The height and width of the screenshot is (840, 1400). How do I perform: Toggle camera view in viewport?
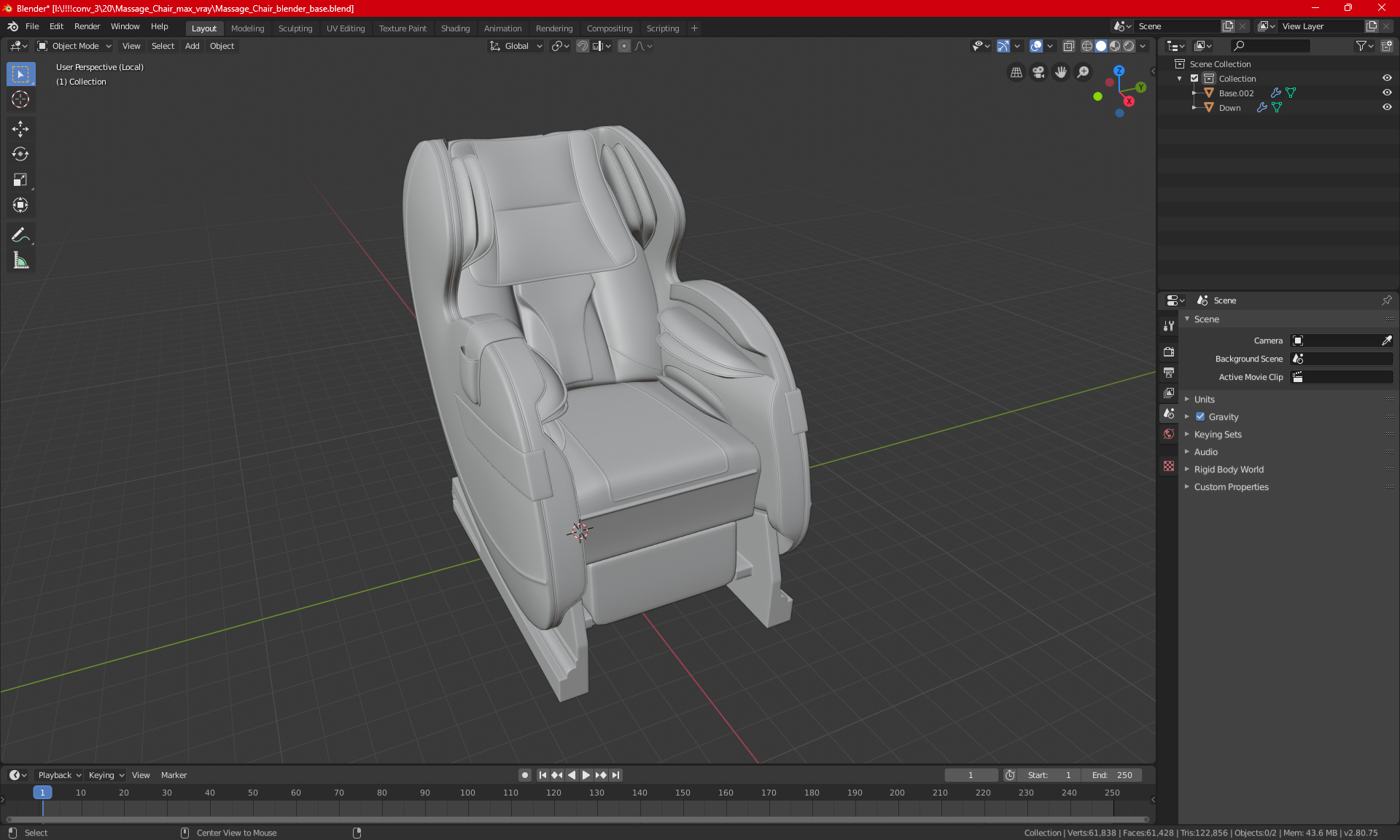point(1038,72)
